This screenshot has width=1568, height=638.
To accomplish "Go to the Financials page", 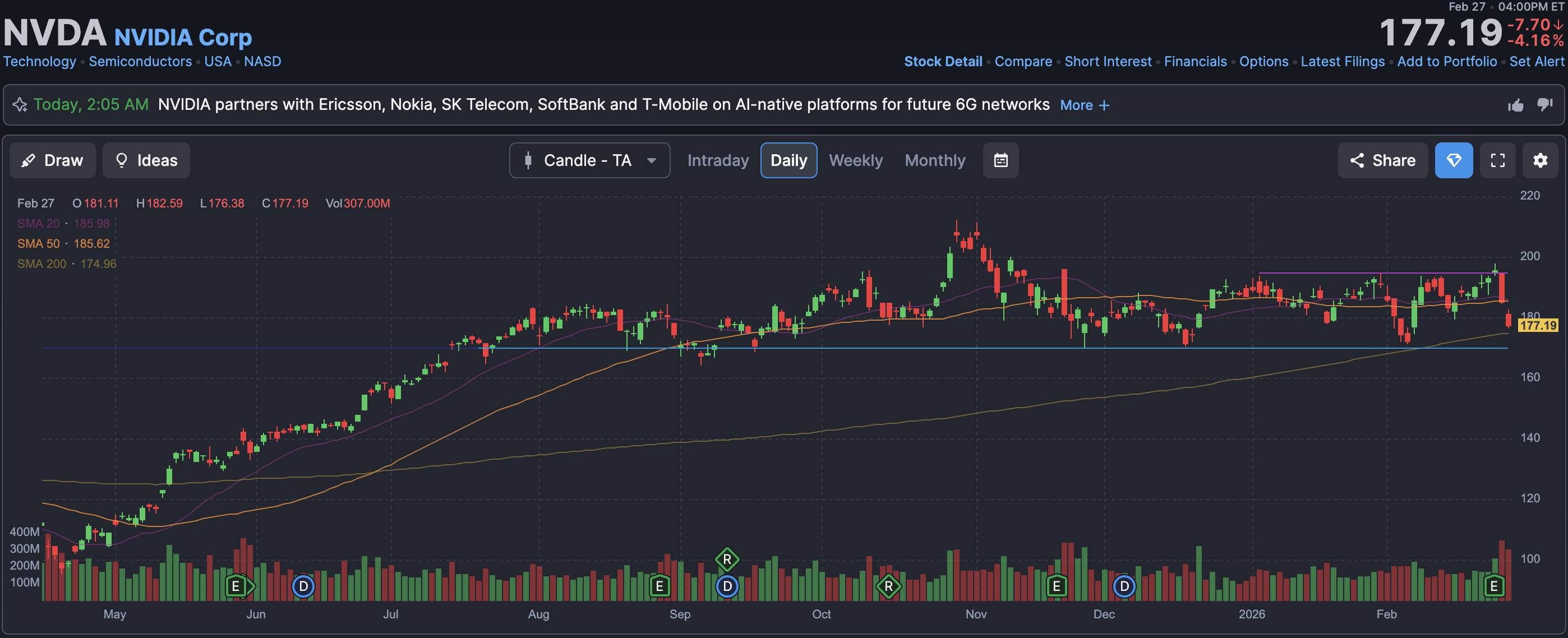I will pyautogui.click(x=1195, y=62).
